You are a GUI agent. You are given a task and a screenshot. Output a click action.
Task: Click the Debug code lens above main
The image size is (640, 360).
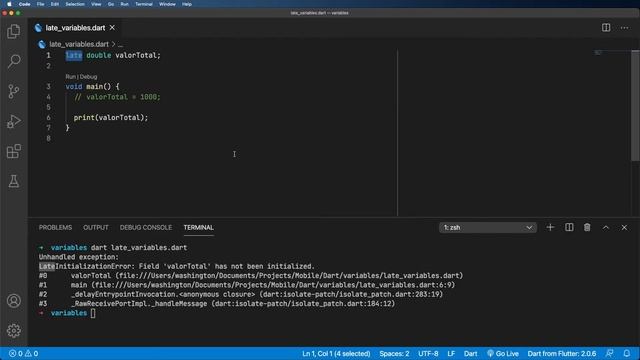click(89, 77)
